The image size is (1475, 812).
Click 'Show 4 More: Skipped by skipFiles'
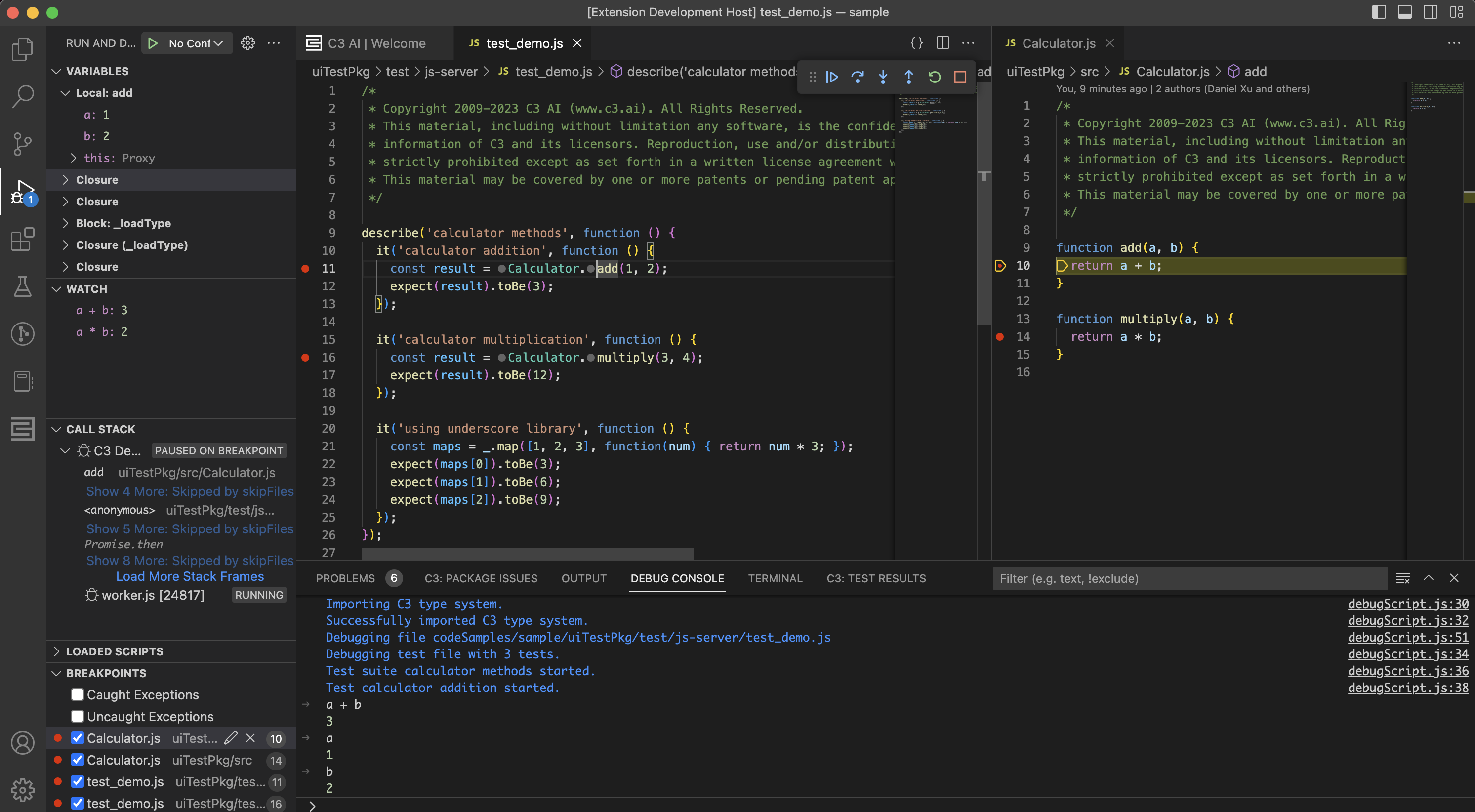tap(190, 491)
